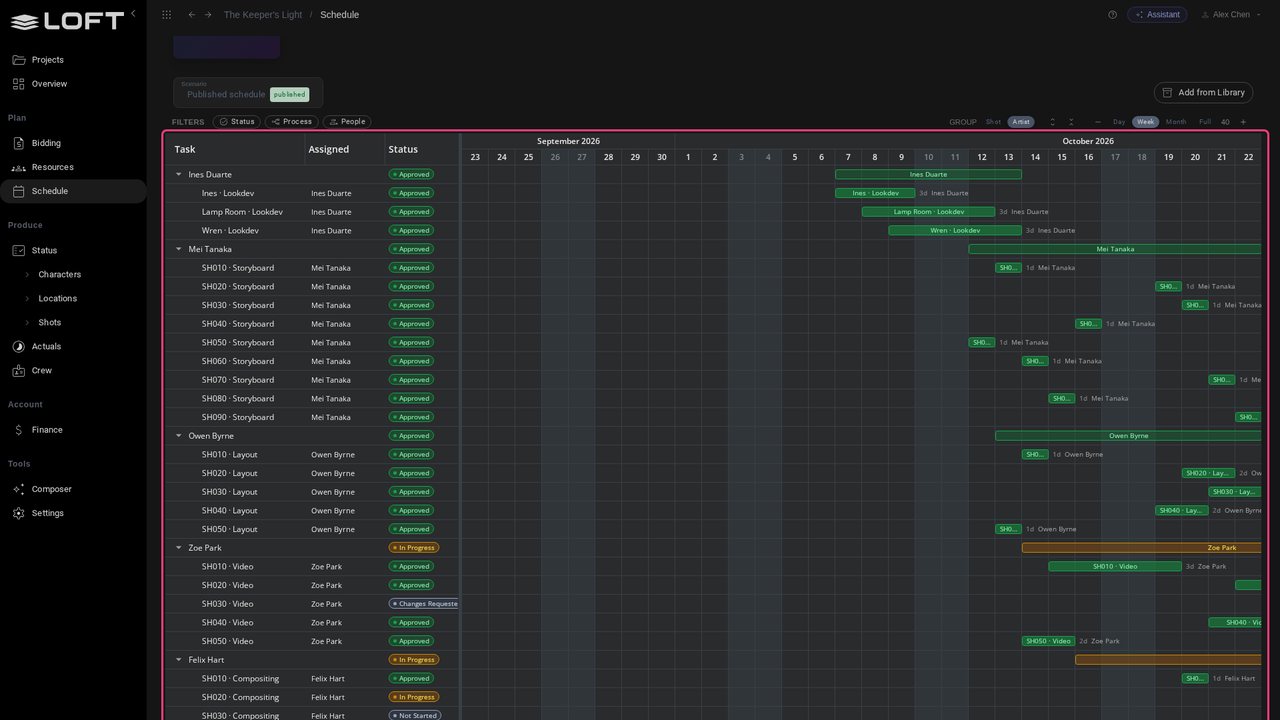Open Resources in the sidebar
Image resolution: width=1280 pixels, height=720 pixels.
(x=73, y=167)
